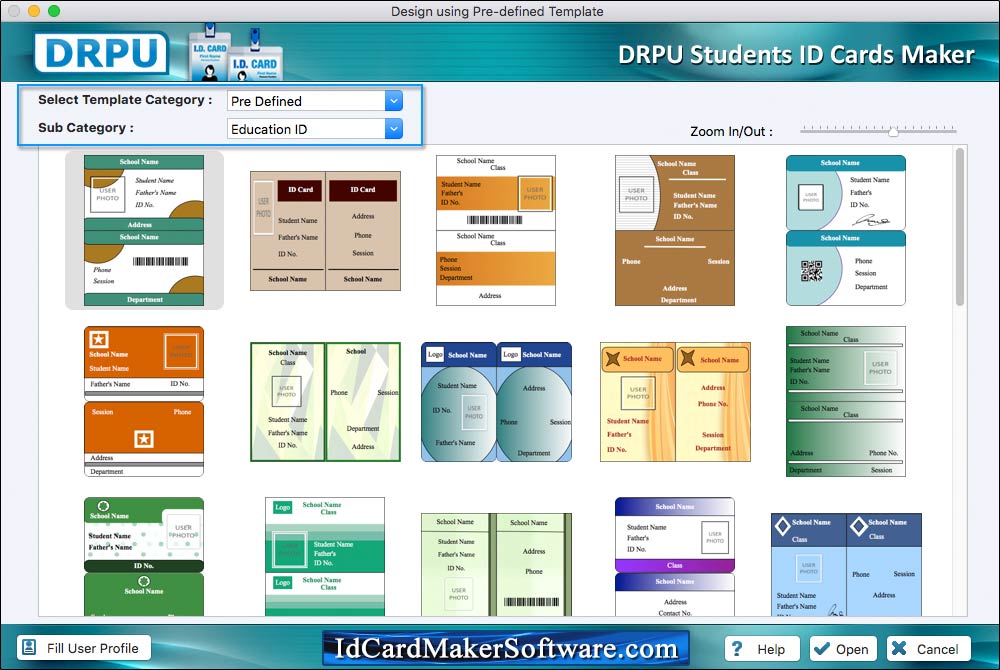This screenshot has width=1000, height=670.
Task: Click the DRPU logo
Action: click(101, 53)
